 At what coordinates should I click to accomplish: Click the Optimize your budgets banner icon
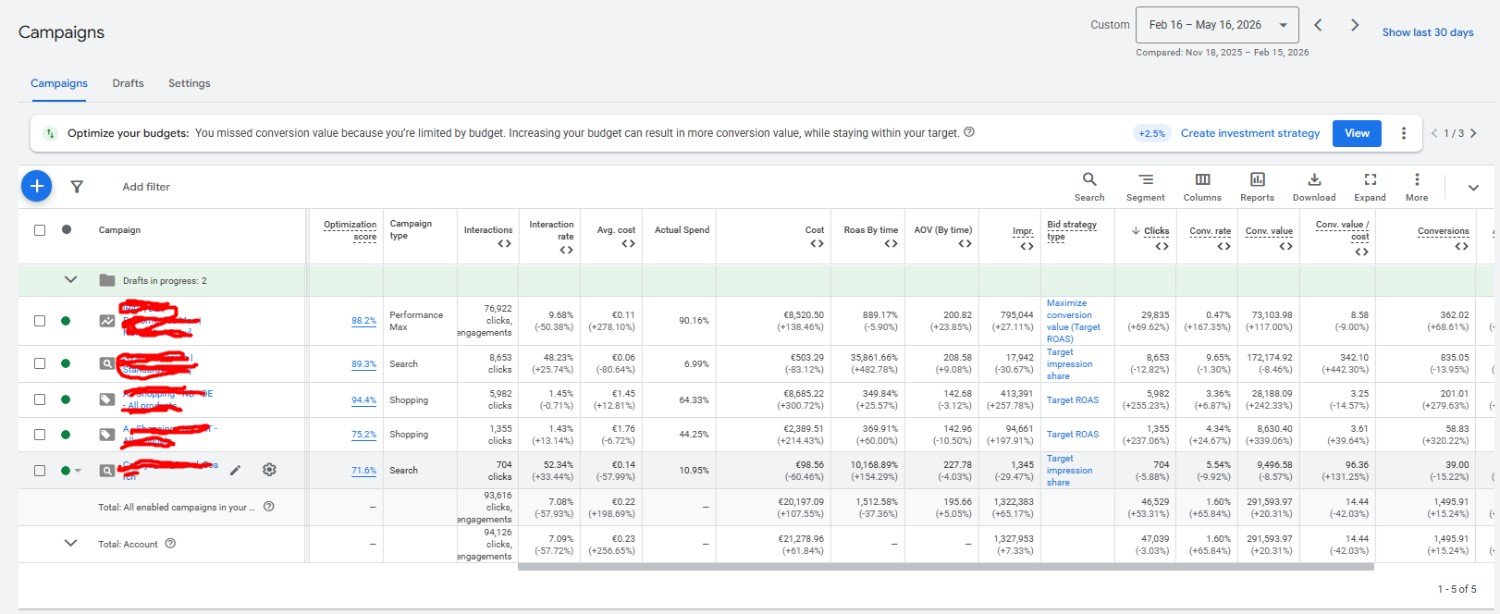[x=50, y=133]
